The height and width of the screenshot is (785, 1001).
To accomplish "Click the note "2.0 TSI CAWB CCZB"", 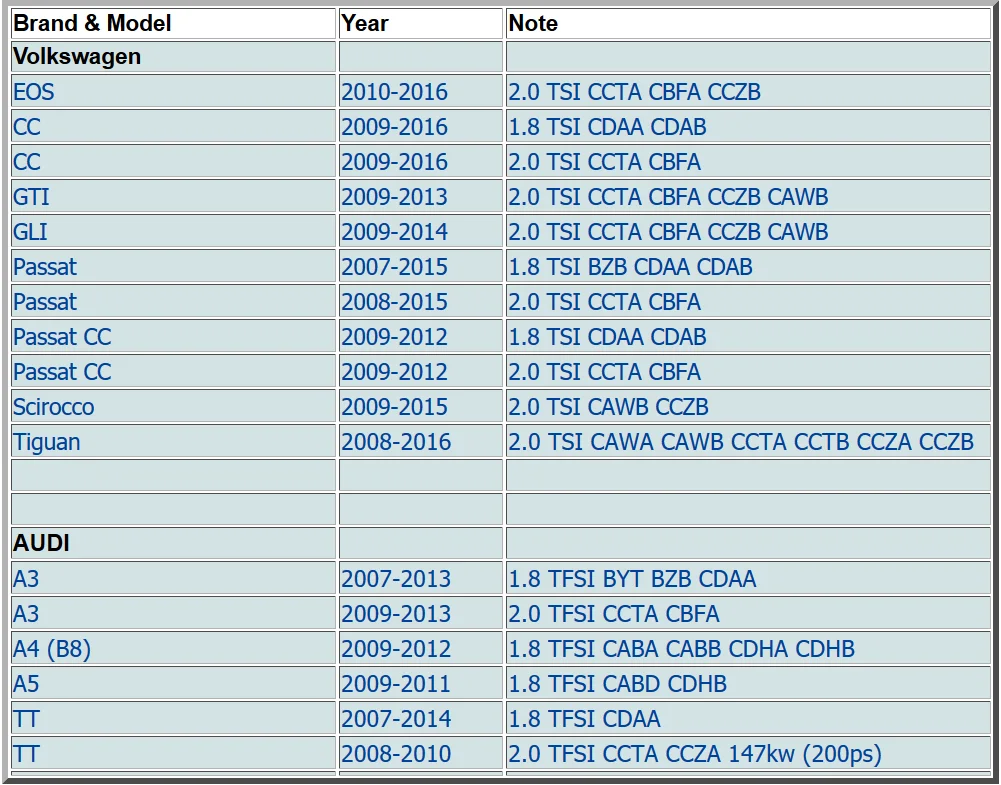I will (x=608, y=408).
